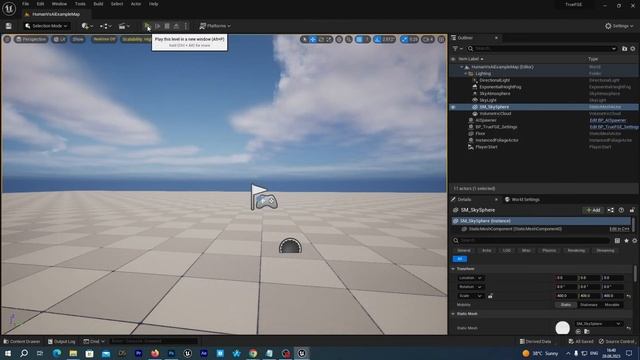The image size is (640, 360).
Task: Click the SM_SkySphere static mesh thumbnail
Action: pyautogui.click(x=562, y=328)
